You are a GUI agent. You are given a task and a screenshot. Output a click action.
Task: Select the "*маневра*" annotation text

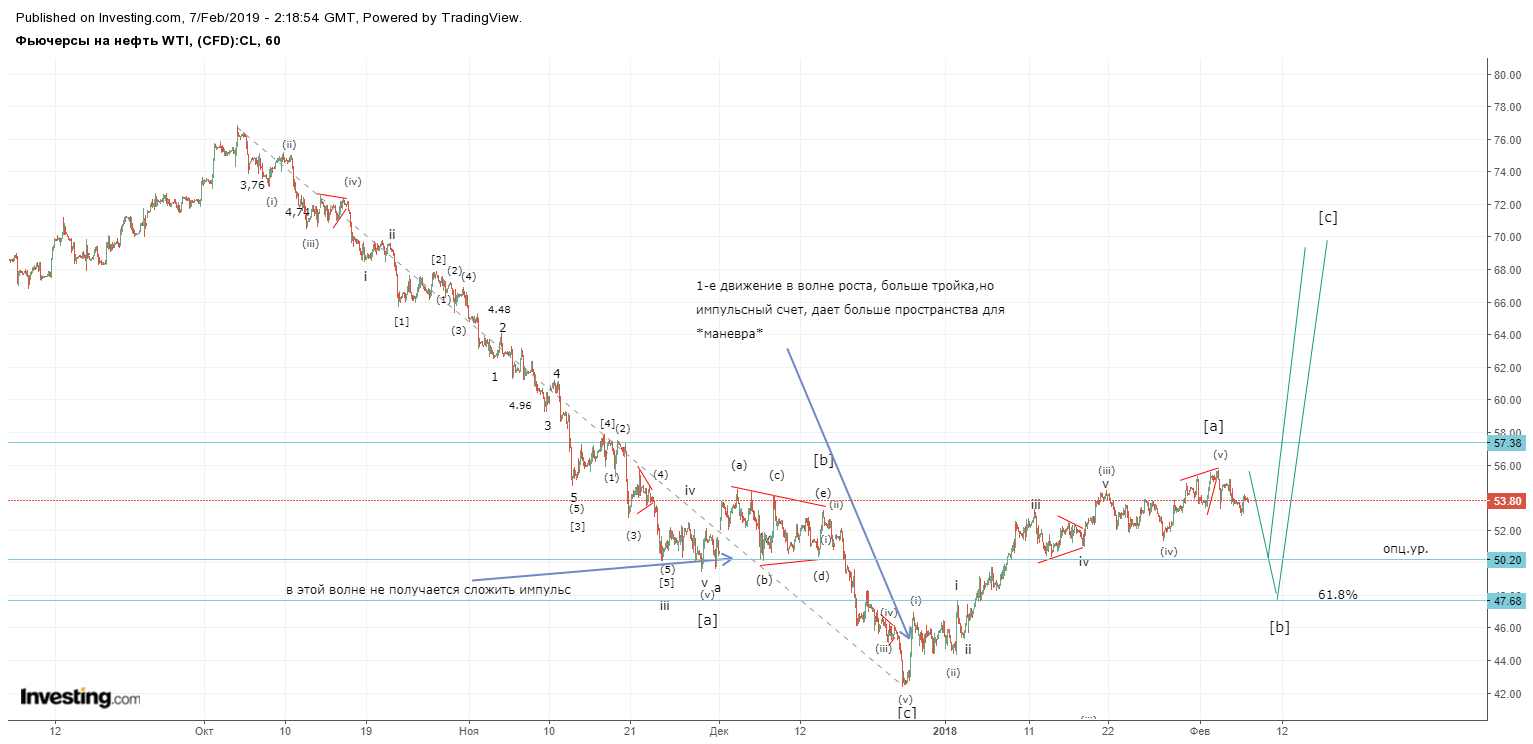[730, 334]
